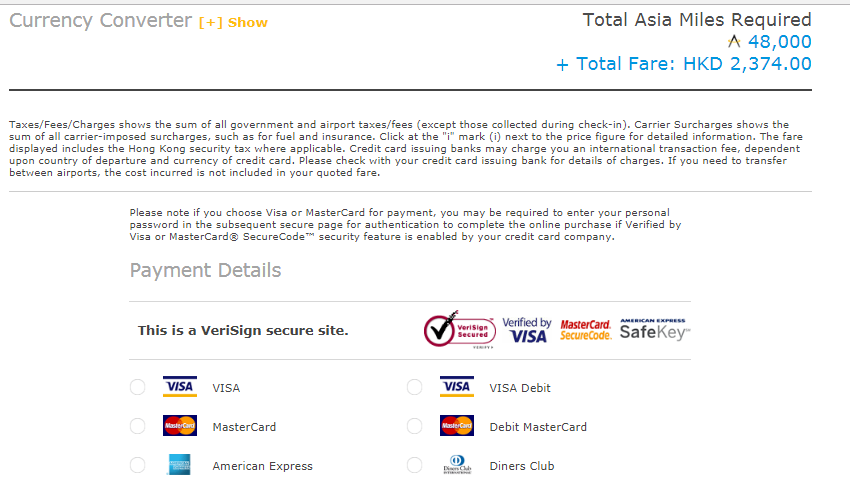
Task: Click the MasterCard card logo icon
Action: (x=180, y=426)
